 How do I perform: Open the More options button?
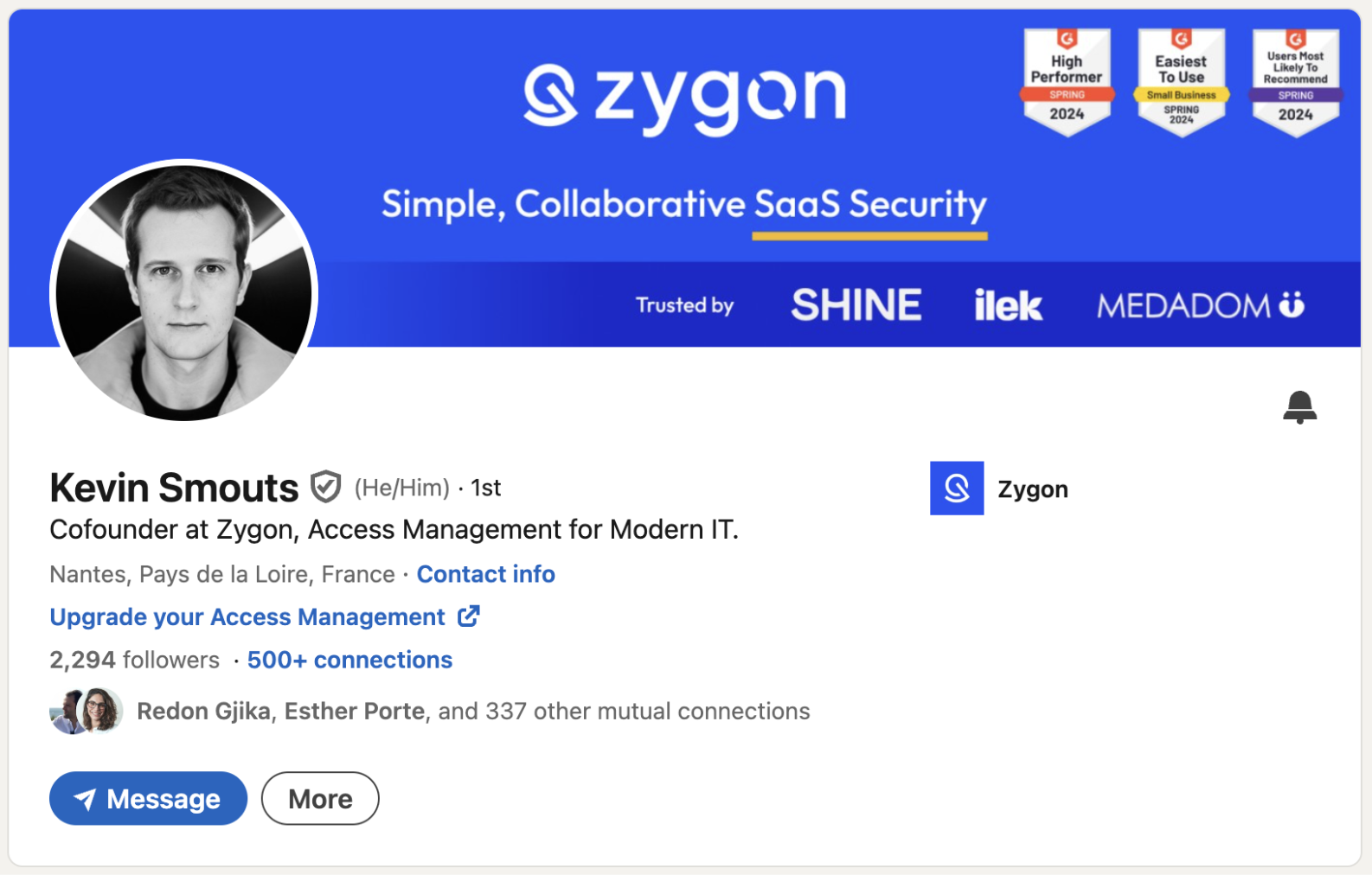[x=320, y=798]
